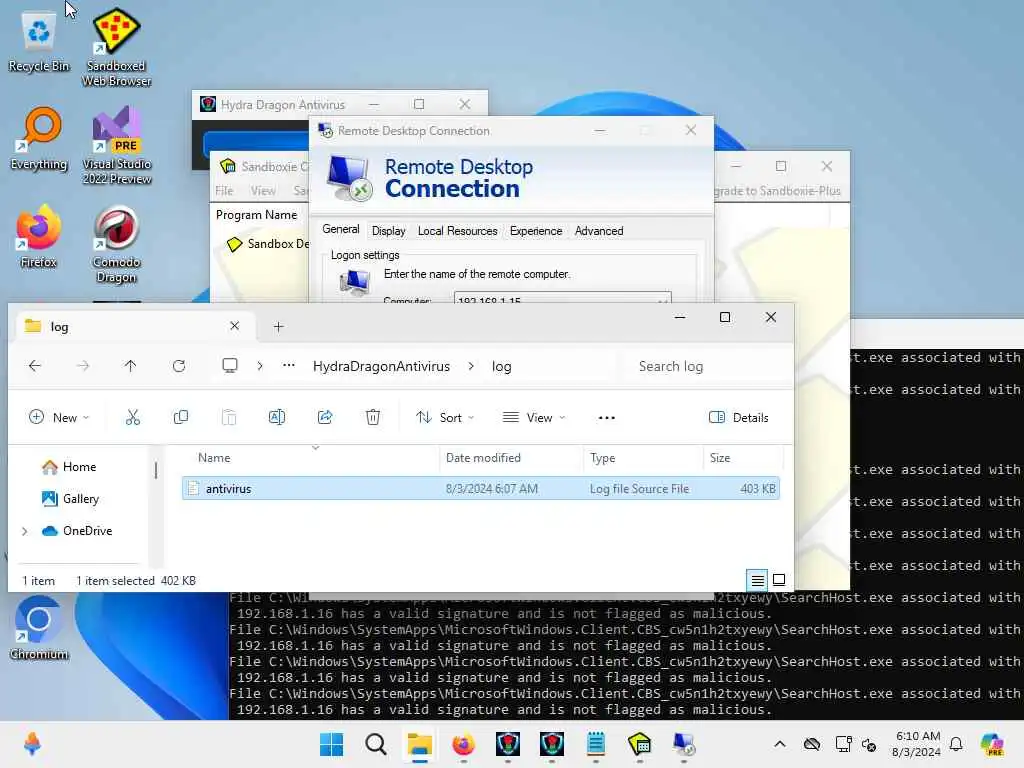The image size is (1024, 768).
Task: Switch to Advanced tab in Remote Desktop
Action: point(599,231)
